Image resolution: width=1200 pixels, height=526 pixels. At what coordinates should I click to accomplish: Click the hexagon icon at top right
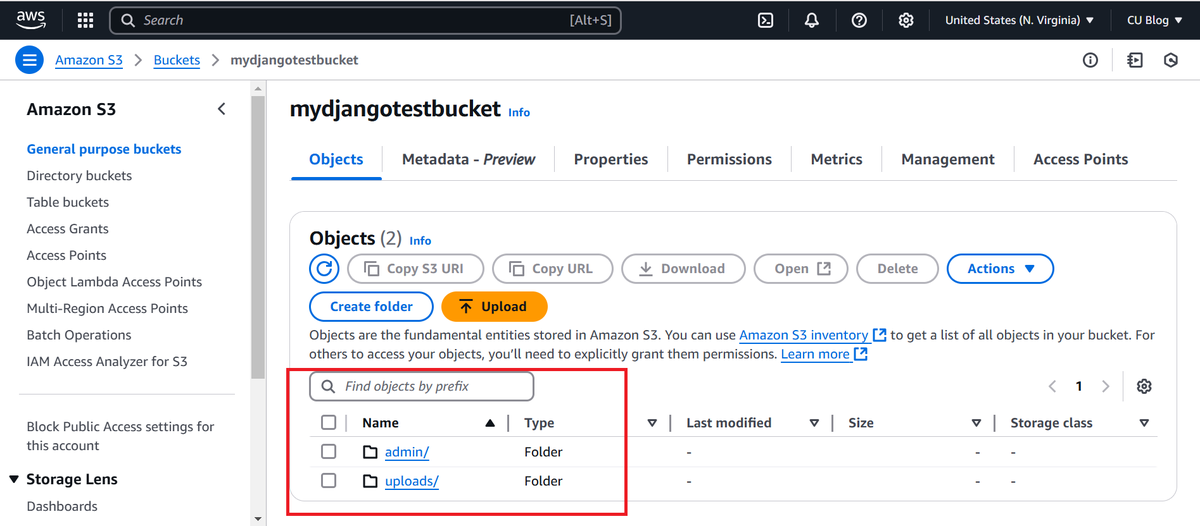1171,60
